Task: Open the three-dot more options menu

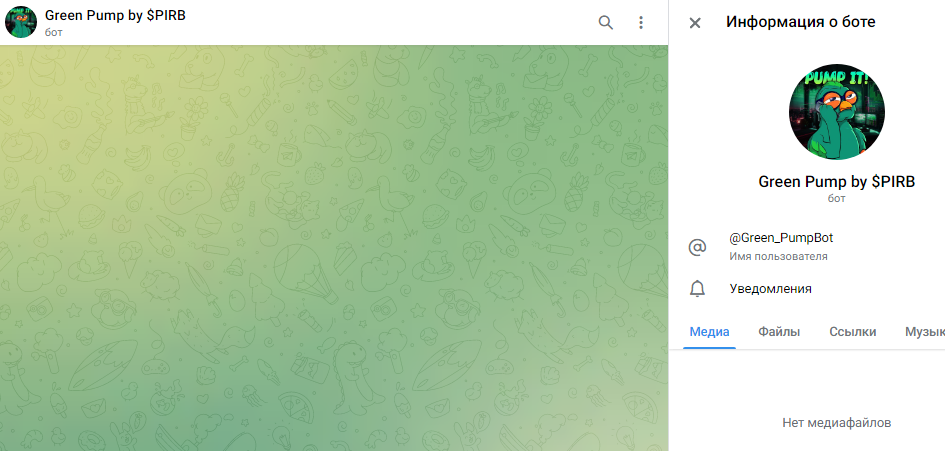Action: (x=641, y=23)
